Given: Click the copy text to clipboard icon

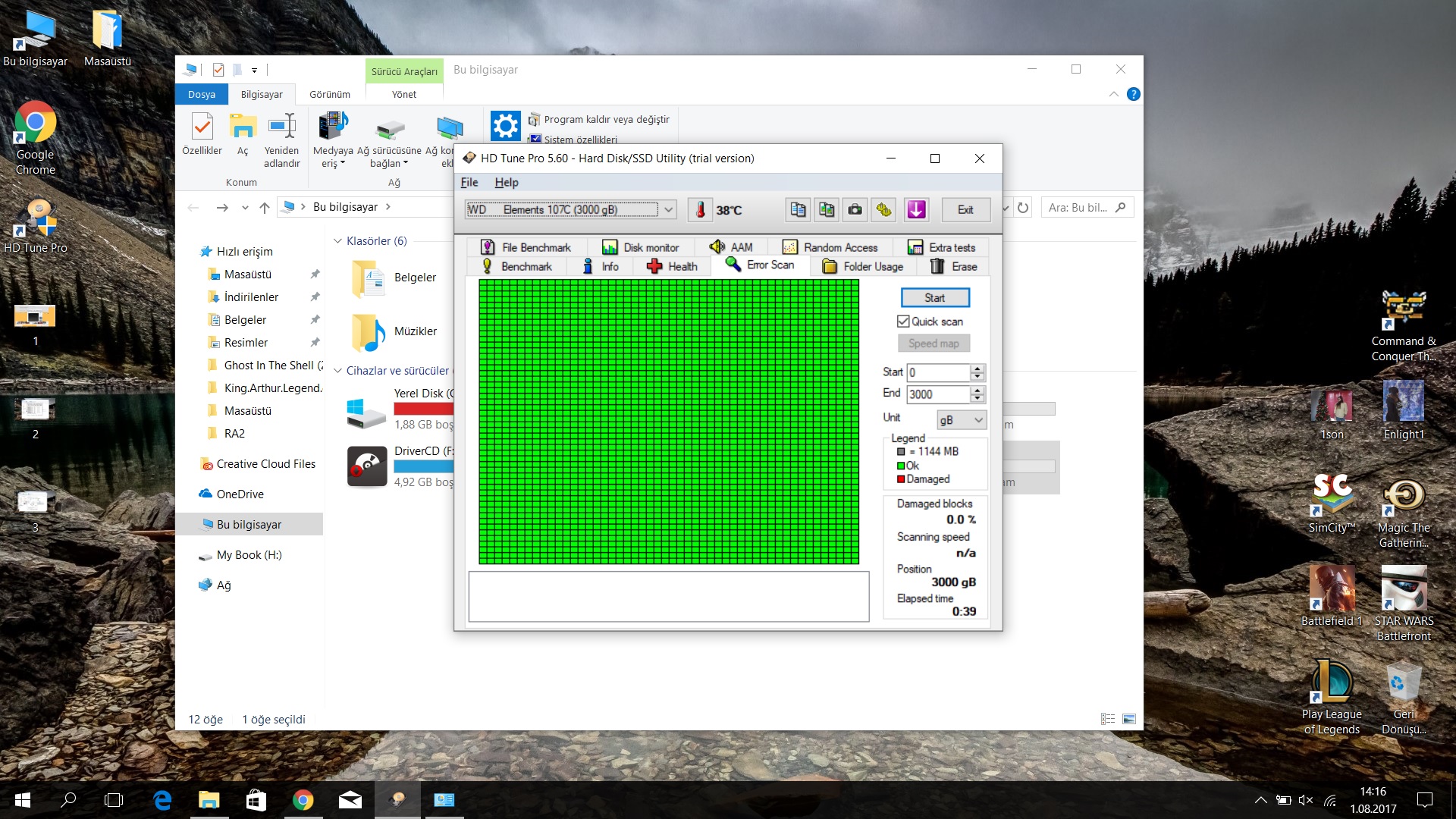Looking at the screenshot, I should [x=798, y=210].
